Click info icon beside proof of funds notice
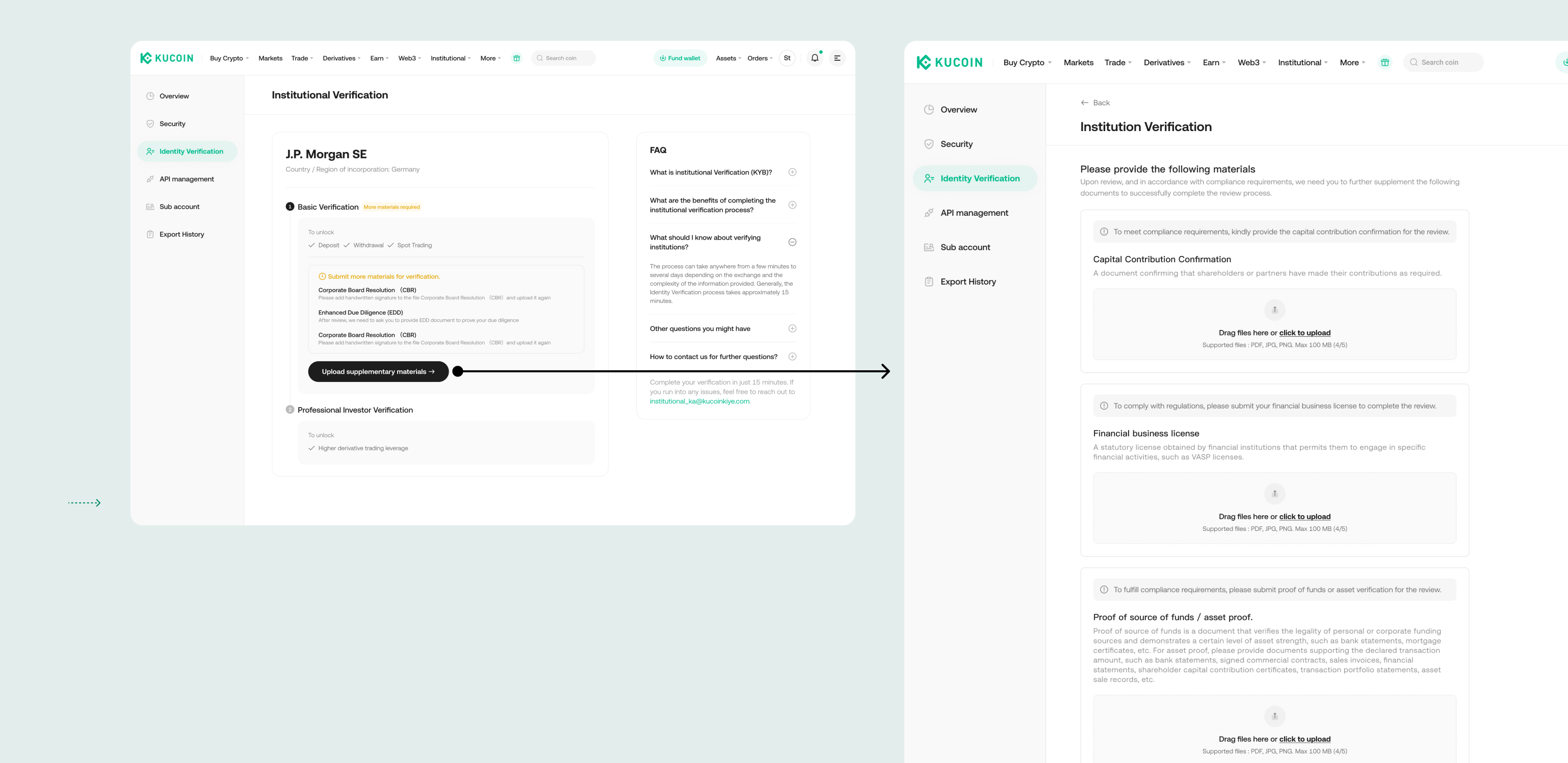 click(x=1104, y=590)
